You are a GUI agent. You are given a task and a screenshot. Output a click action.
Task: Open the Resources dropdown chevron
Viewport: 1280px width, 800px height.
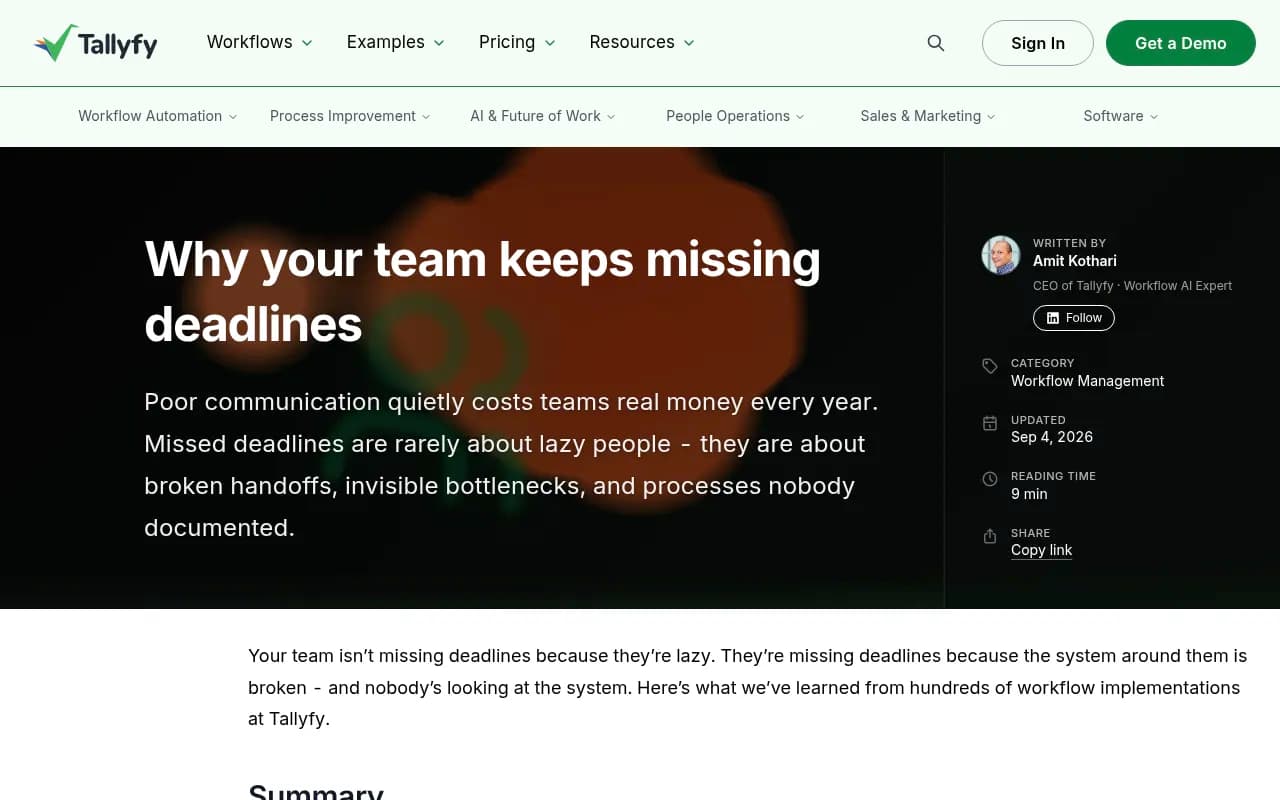(x=688, y=43)
